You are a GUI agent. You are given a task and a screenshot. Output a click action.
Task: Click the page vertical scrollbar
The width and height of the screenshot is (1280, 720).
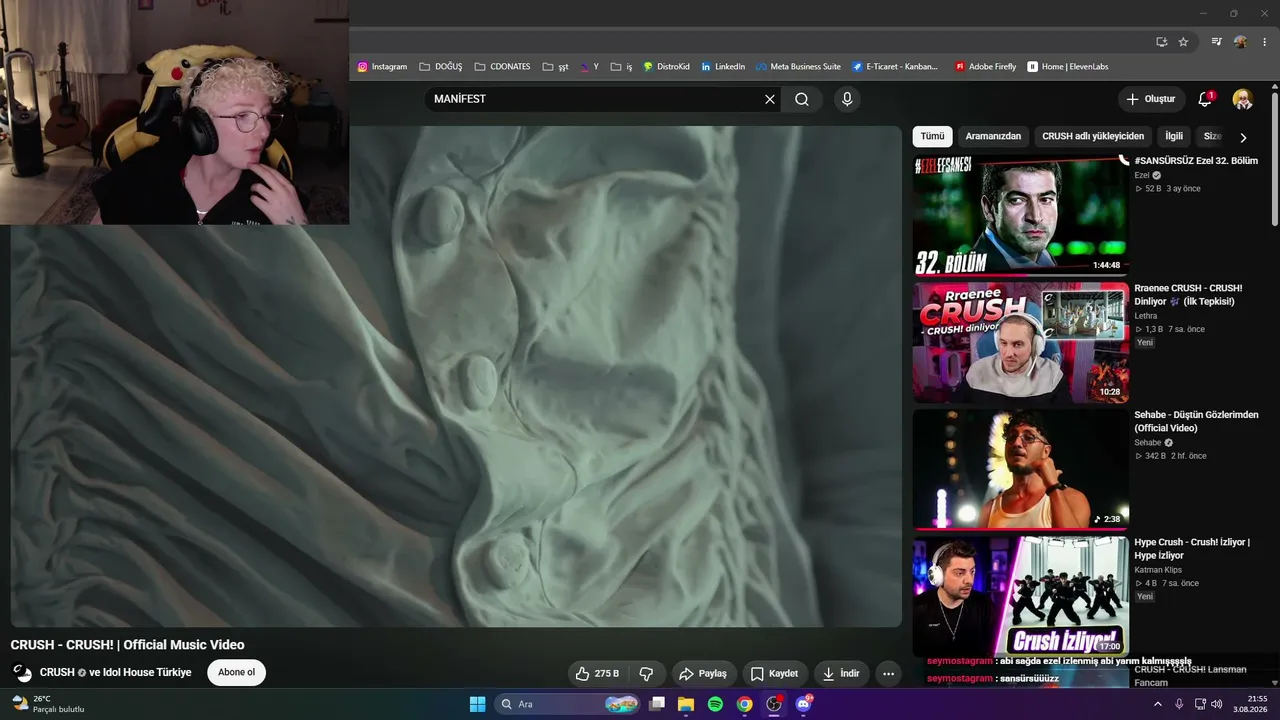tap(1274, 160)
